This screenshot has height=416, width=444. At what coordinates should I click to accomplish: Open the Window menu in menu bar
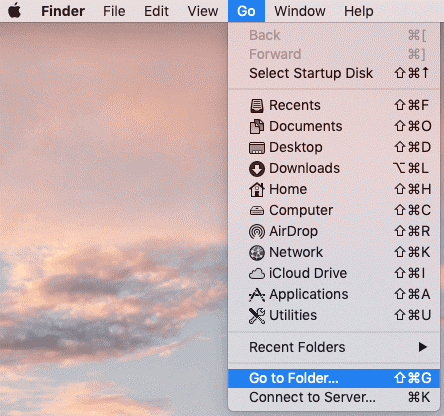[x=300, y=11]
